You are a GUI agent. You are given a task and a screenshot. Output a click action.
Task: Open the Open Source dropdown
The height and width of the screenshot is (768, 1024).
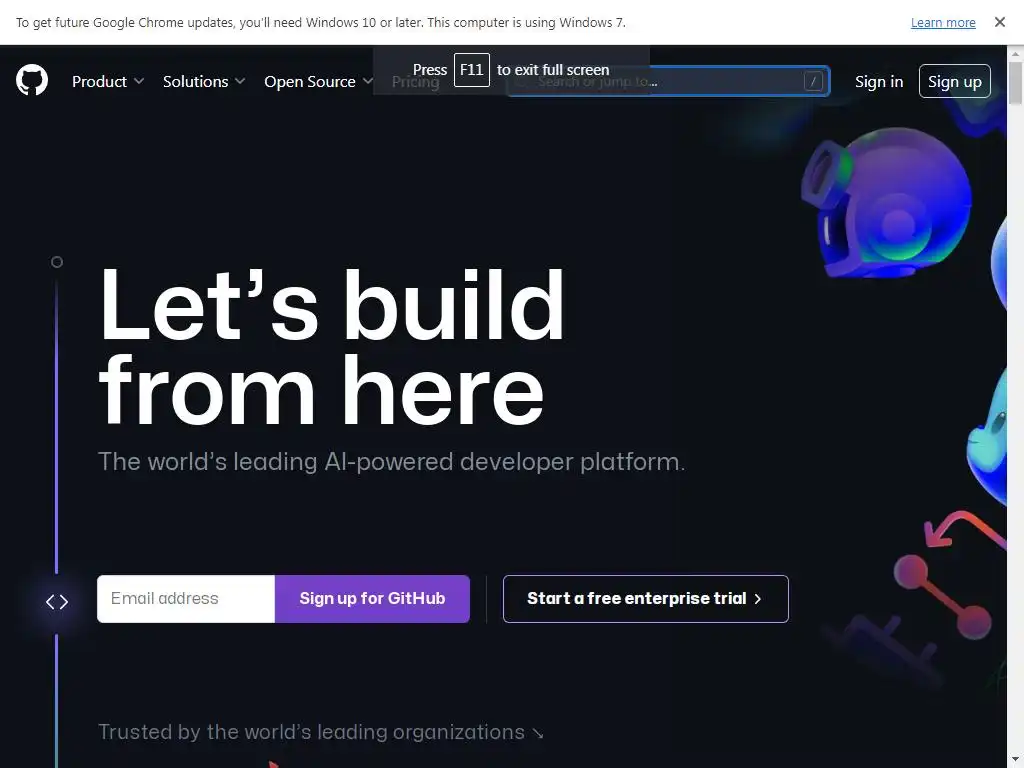(319, 82)
